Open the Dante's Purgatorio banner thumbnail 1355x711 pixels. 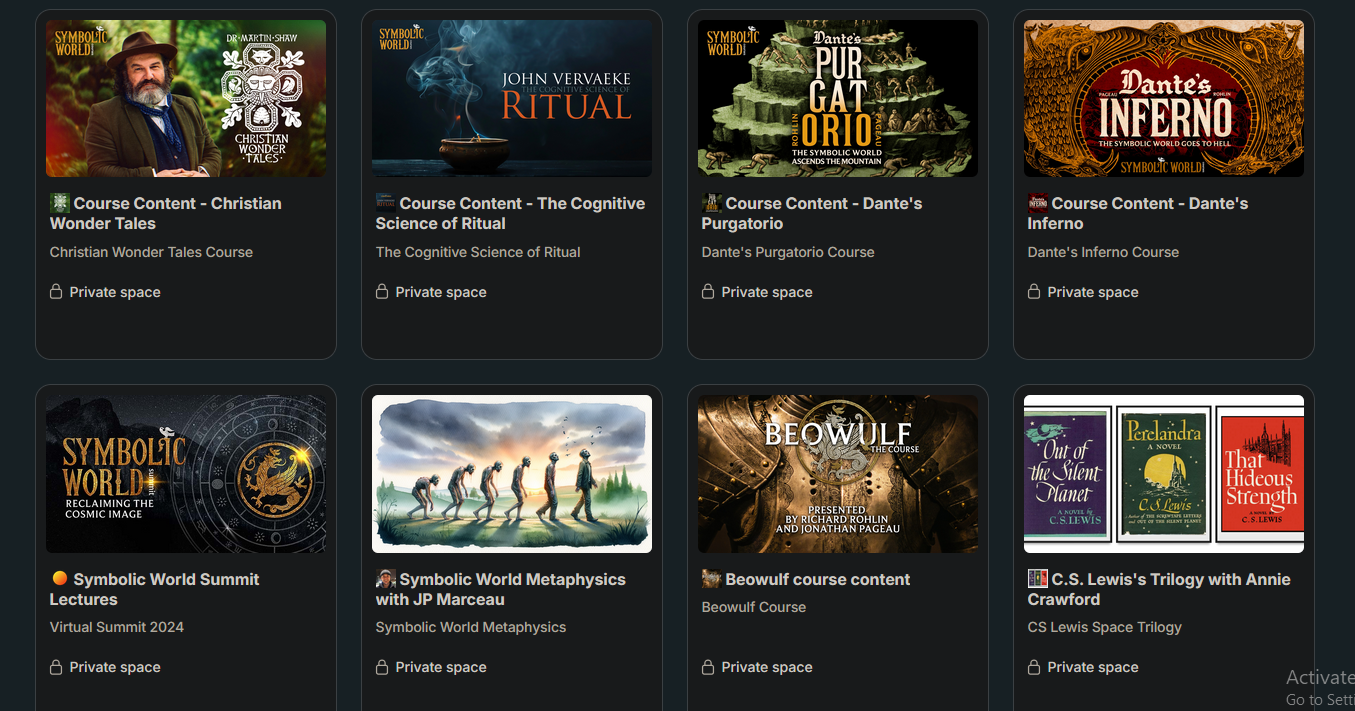coord(838,98)
